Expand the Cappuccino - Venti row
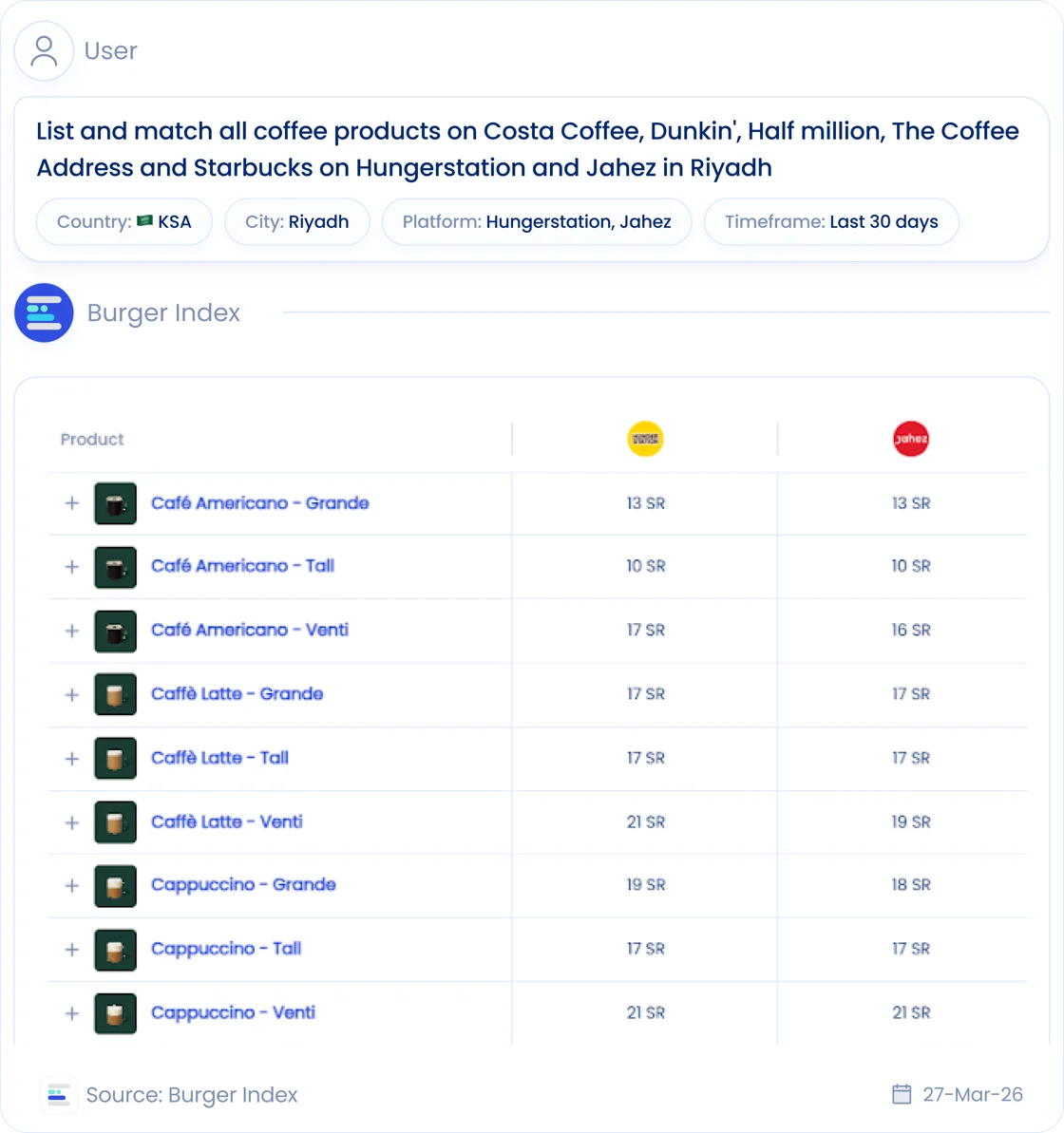Screen dimensions: 1064x1133 pyautogui.click(x=71, y=1013)
